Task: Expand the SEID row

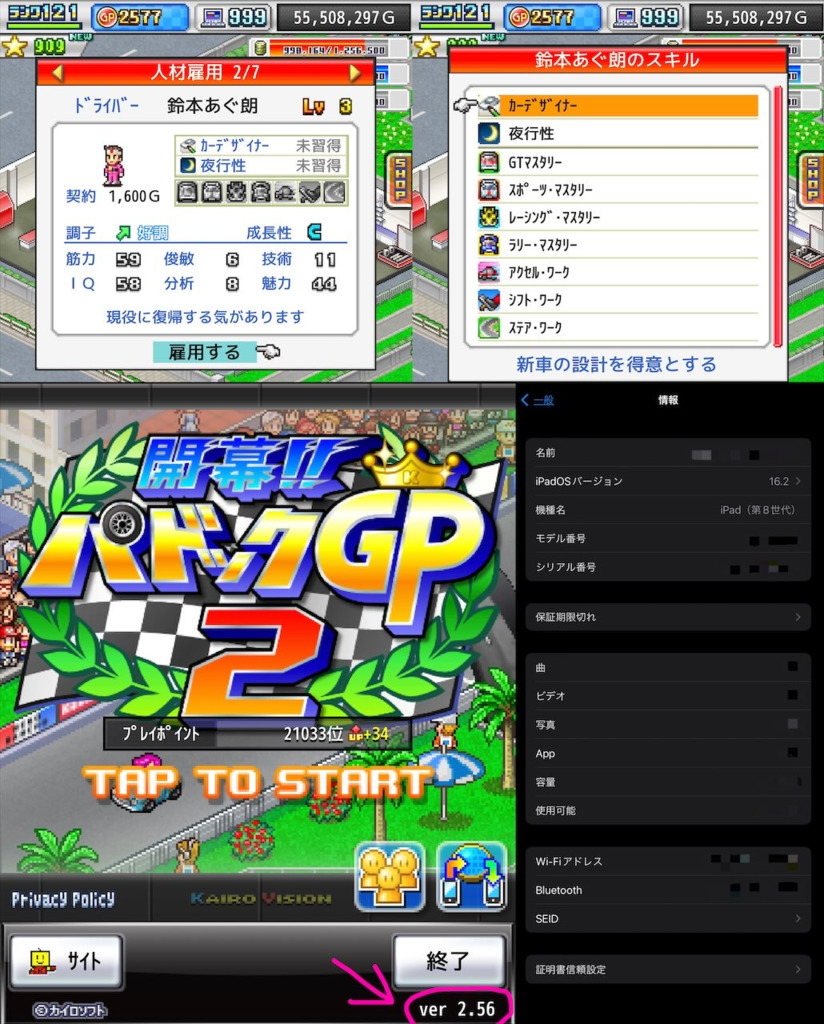Action: pyautogui.click(x=668, y=919)
